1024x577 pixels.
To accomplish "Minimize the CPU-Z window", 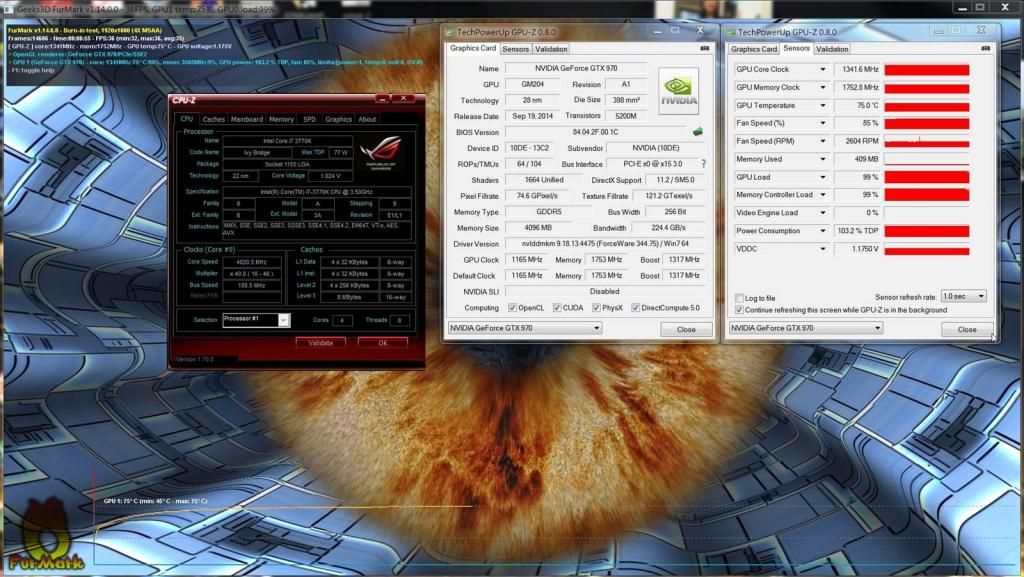I will [x=383, y=99].
